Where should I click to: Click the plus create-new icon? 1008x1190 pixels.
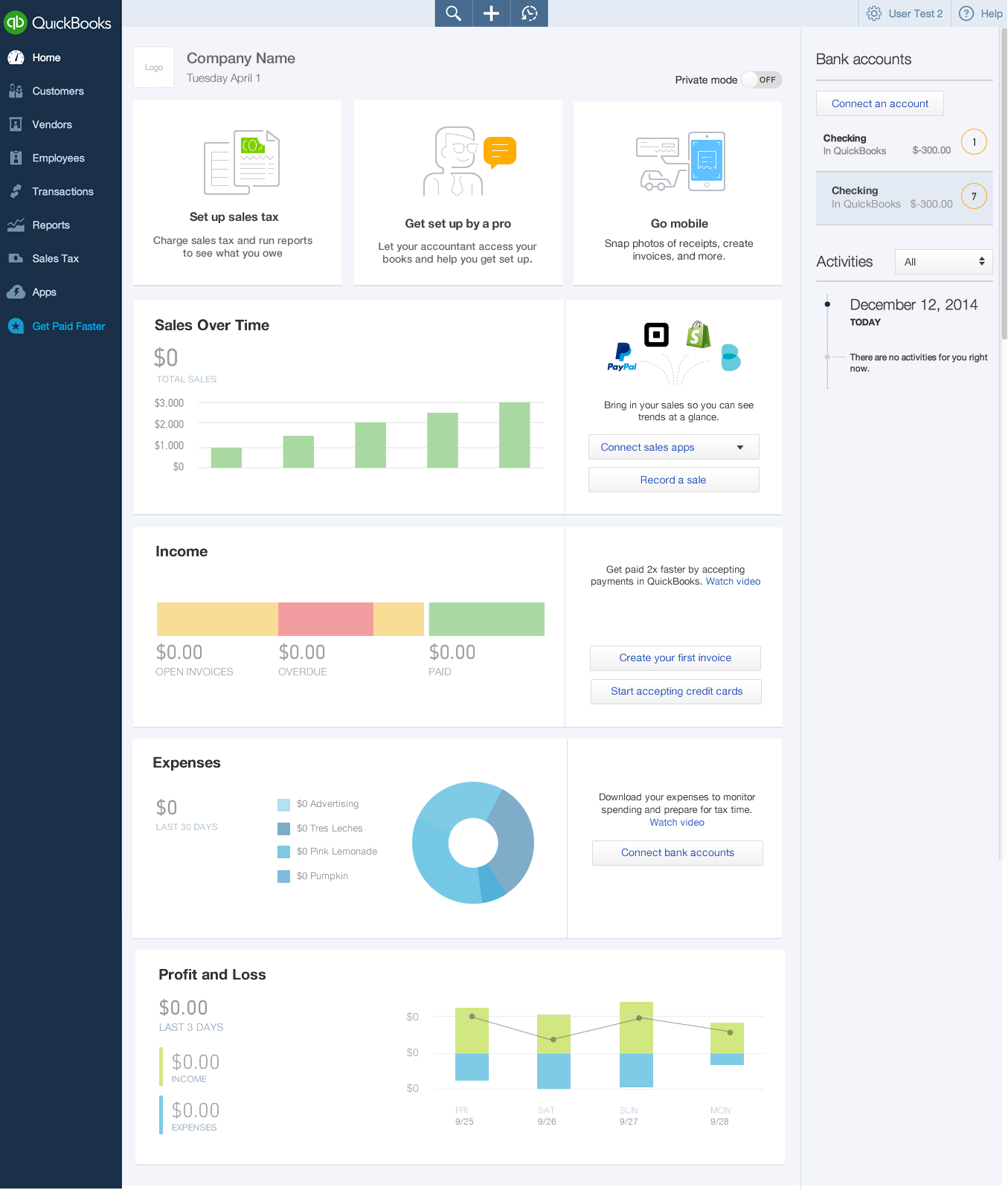pyautogui.click(x=492, y=13)
